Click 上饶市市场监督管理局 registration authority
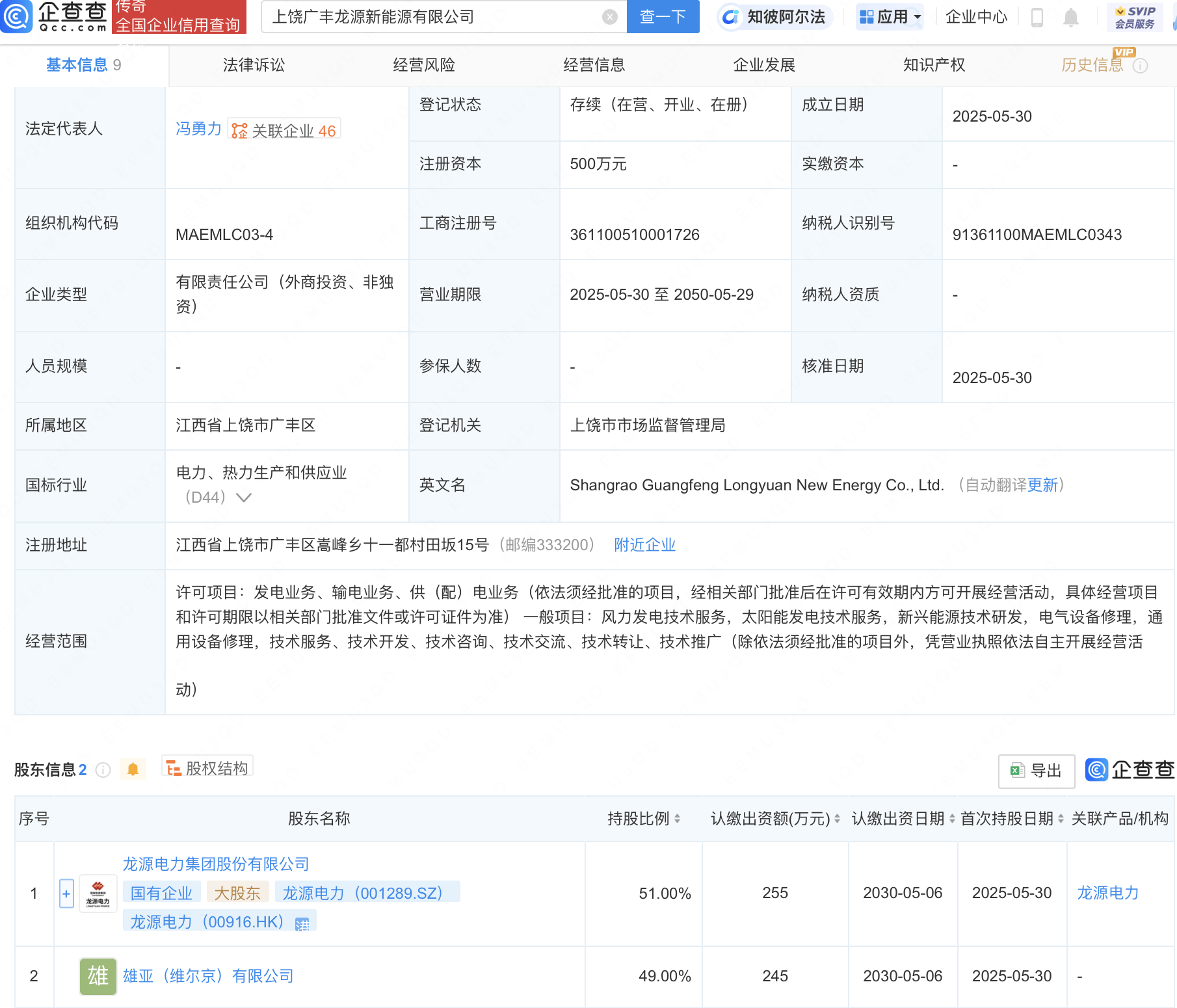 [x=648, y=425]
